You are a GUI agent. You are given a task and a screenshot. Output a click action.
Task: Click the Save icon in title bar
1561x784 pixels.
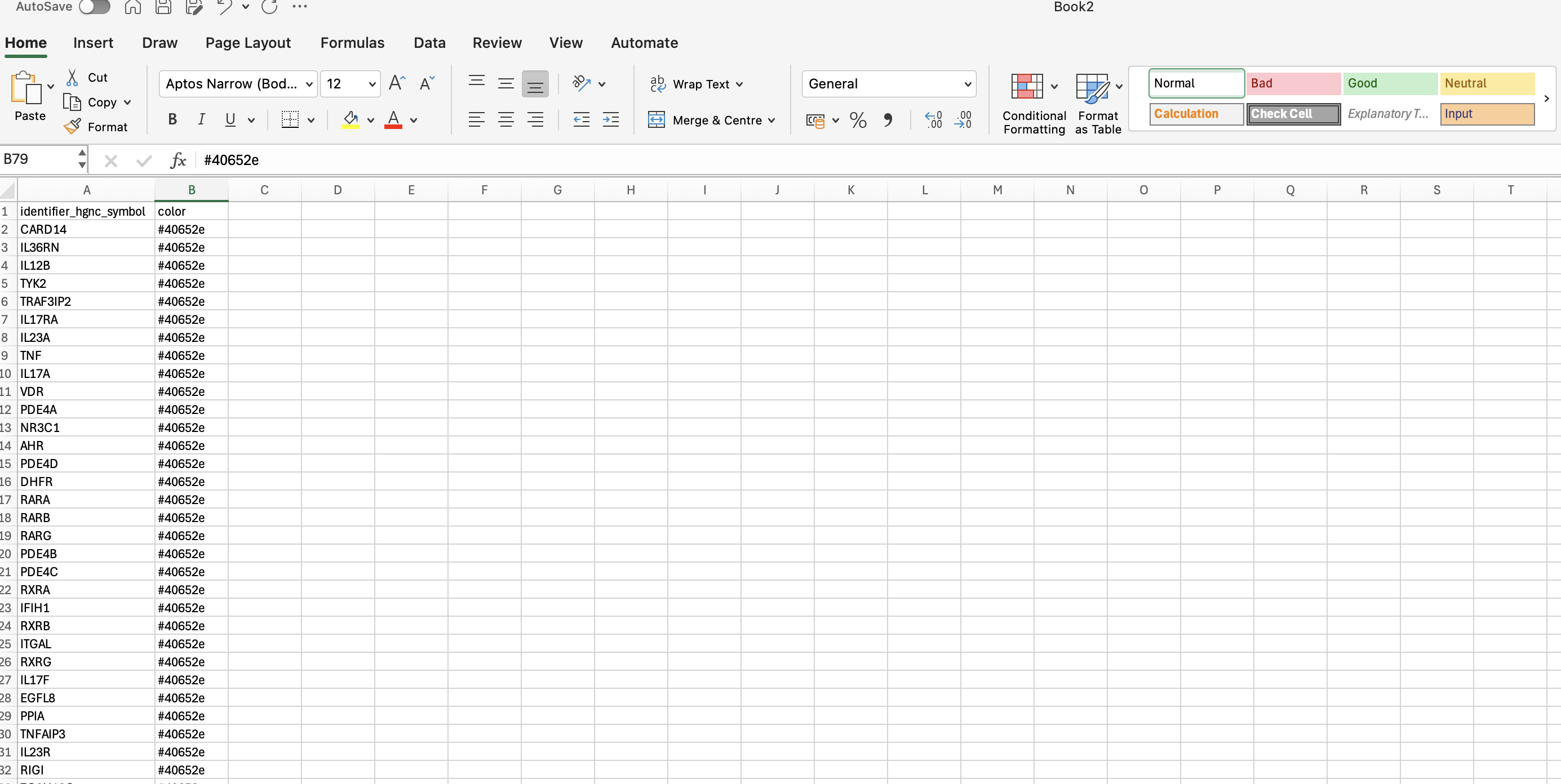pos(163,7)
